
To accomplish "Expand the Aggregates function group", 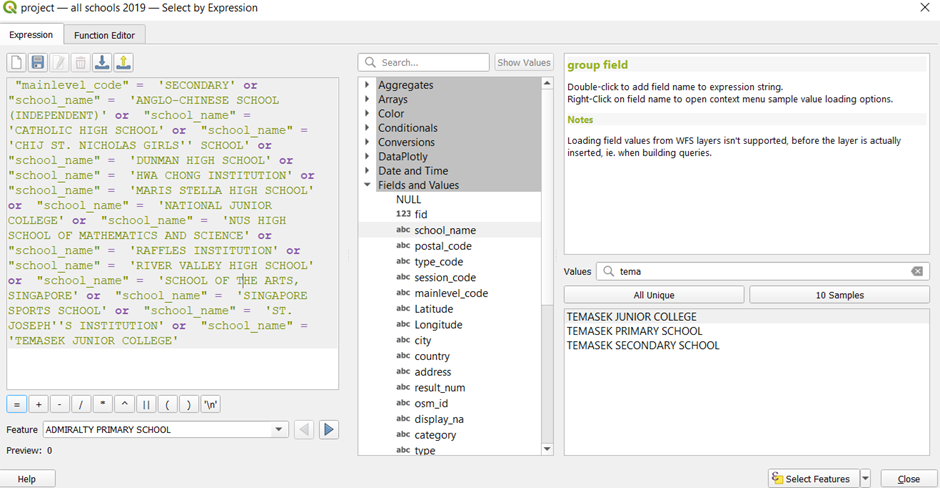I will pos(368,85).
